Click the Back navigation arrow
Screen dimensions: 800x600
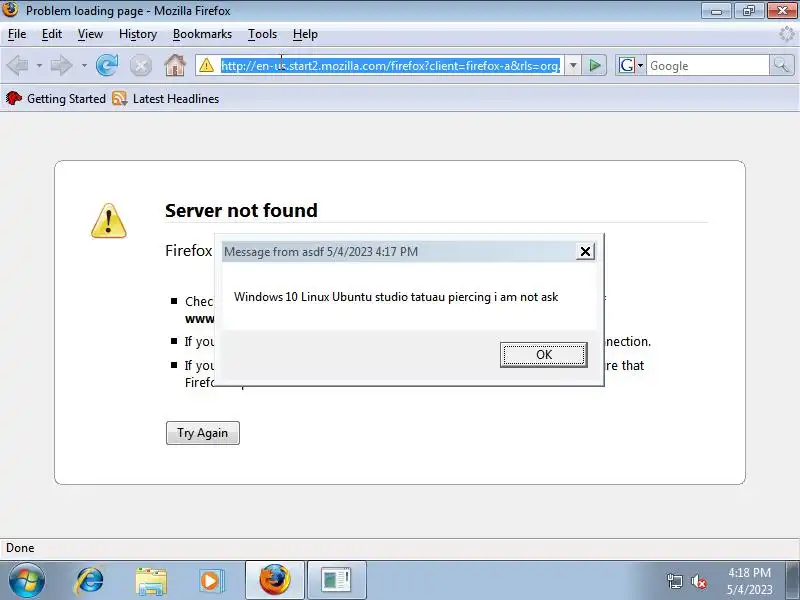point(18,65)
